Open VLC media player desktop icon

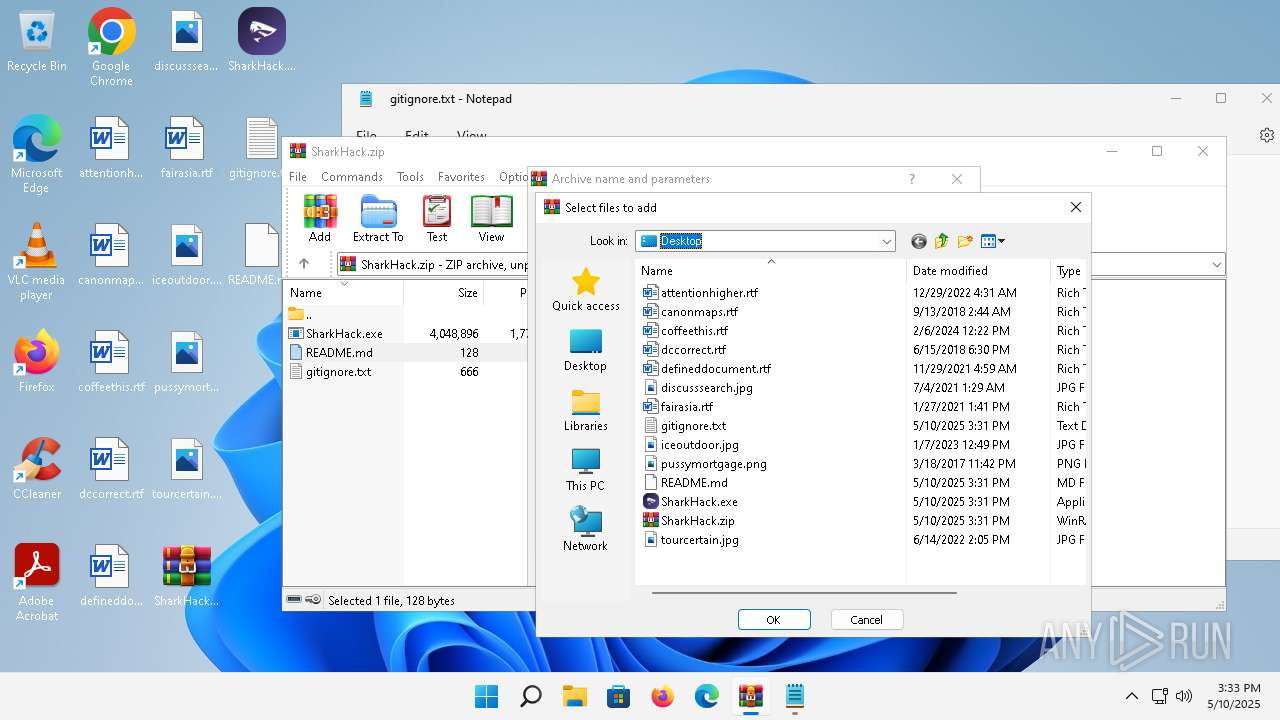[37, 261]
